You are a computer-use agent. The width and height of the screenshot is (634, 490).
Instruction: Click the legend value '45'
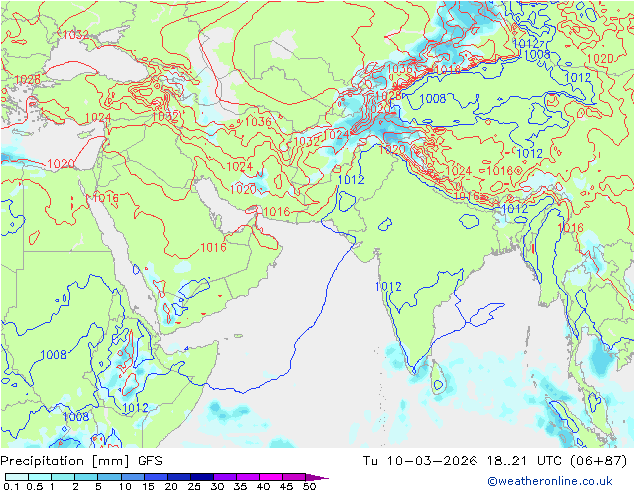[286, 486]
